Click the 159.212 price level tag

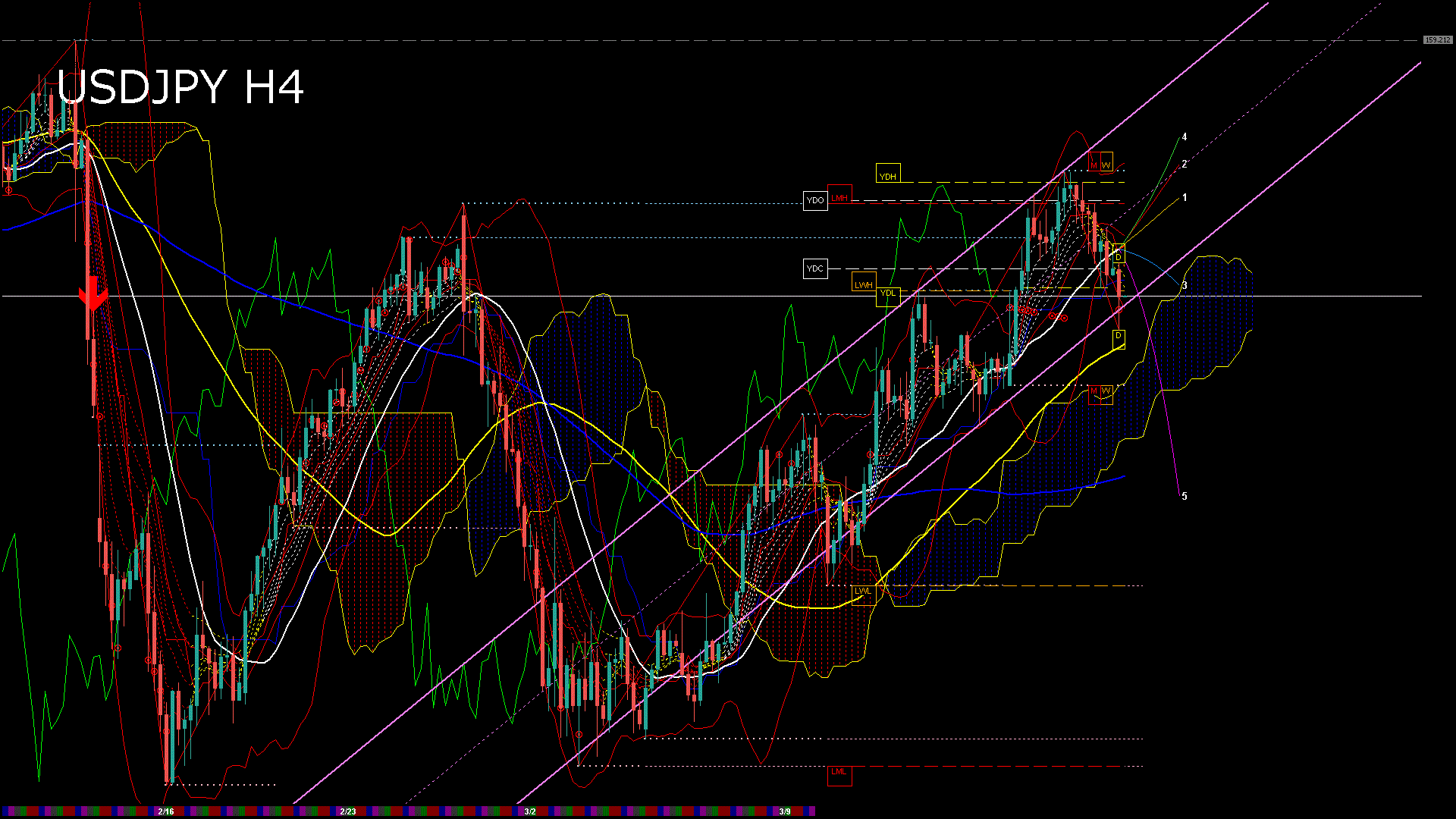1437,39
